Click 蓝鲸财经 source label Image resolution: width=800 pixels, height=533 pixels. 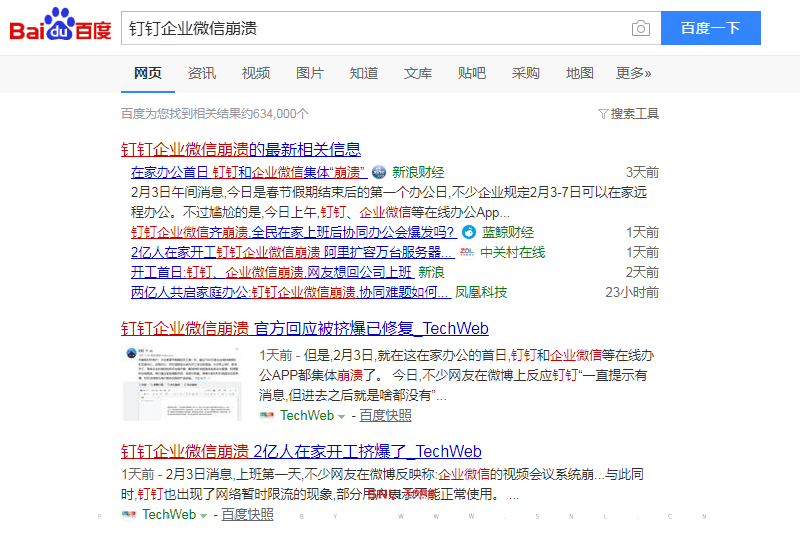pos(508,232)
